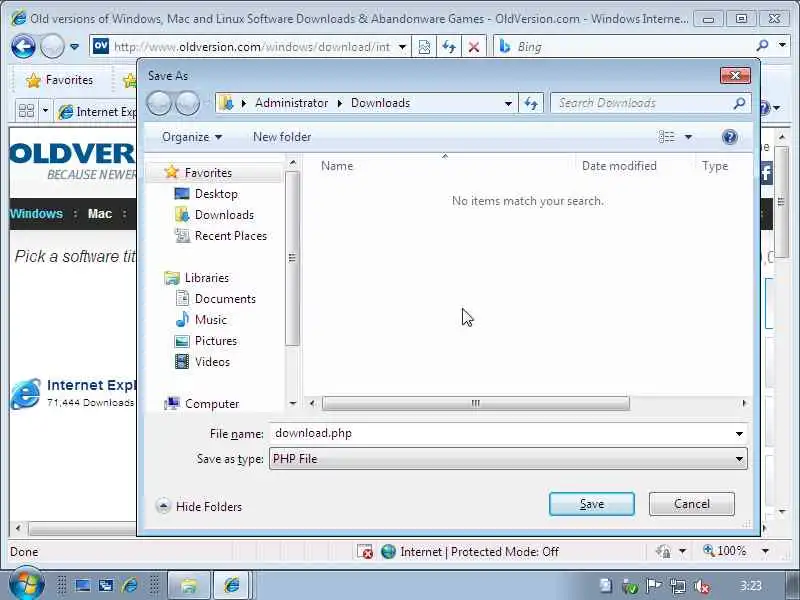Close the Save As dialog
The height and width of the screenshot is (600, 800).
(x=735, y=76)
